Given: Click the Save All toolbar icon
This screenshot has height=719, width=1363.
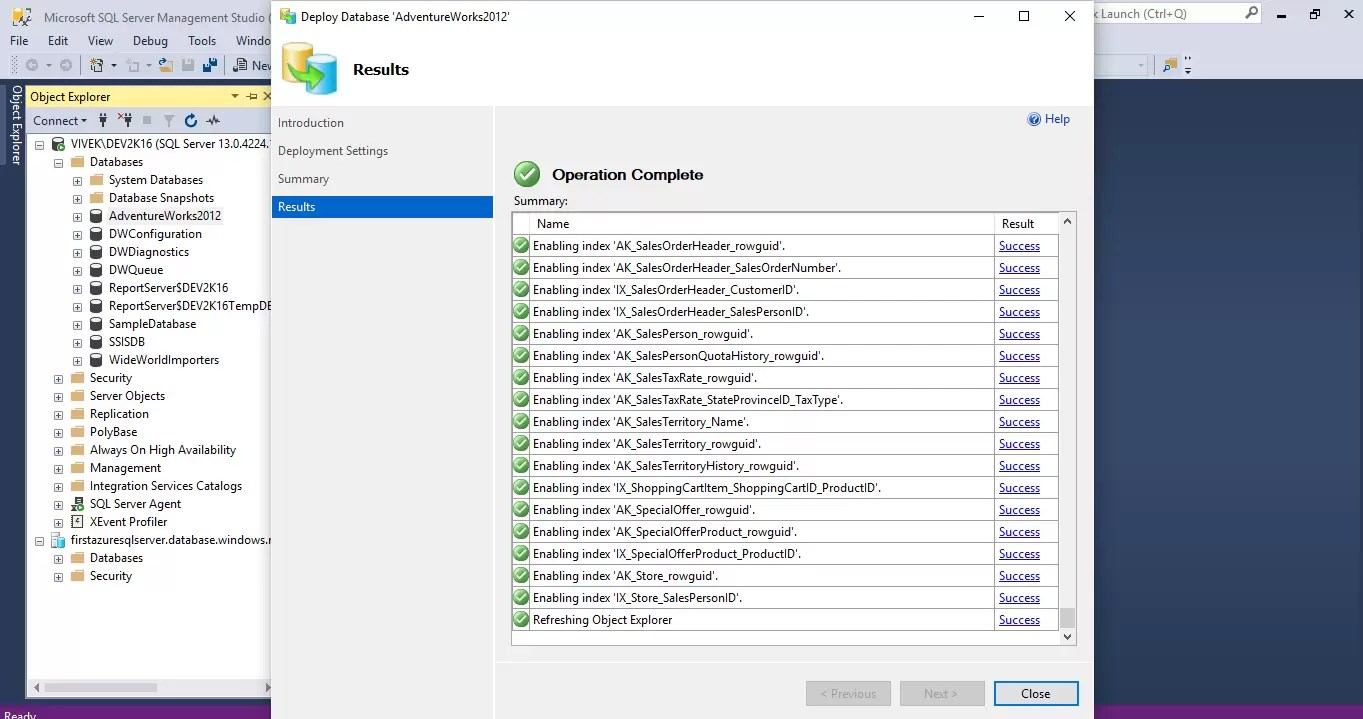Looking at the screenshot, I should pos(210,65).
